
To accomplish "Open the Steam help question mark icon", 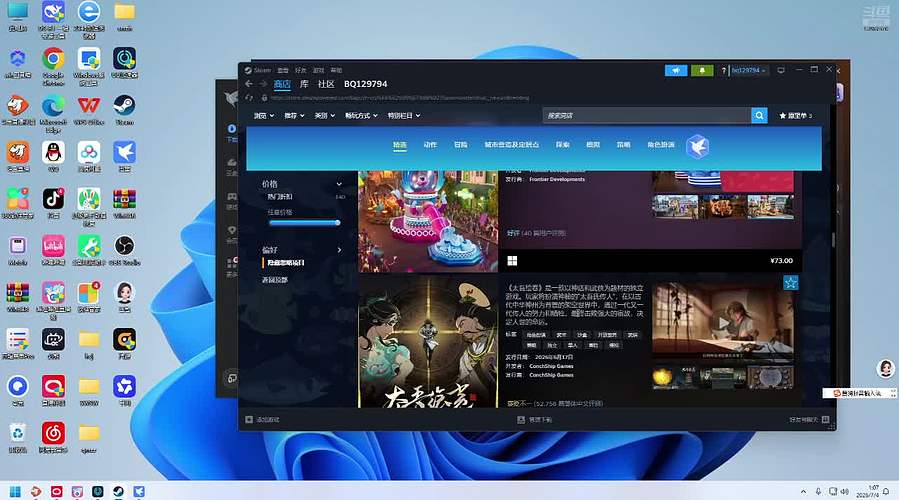I will [724, 71].
